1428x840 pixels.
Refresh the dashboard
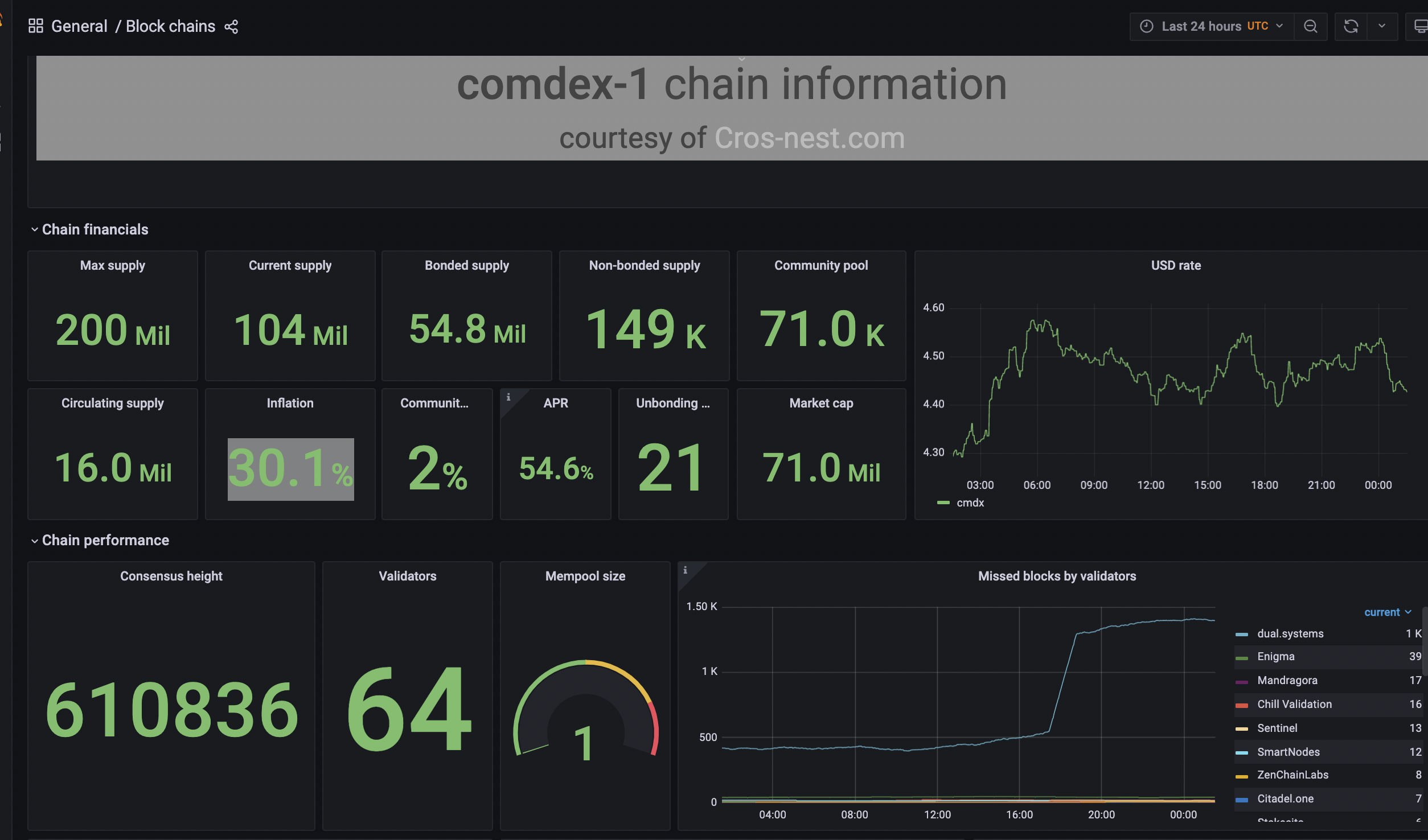pos(1351,27)
